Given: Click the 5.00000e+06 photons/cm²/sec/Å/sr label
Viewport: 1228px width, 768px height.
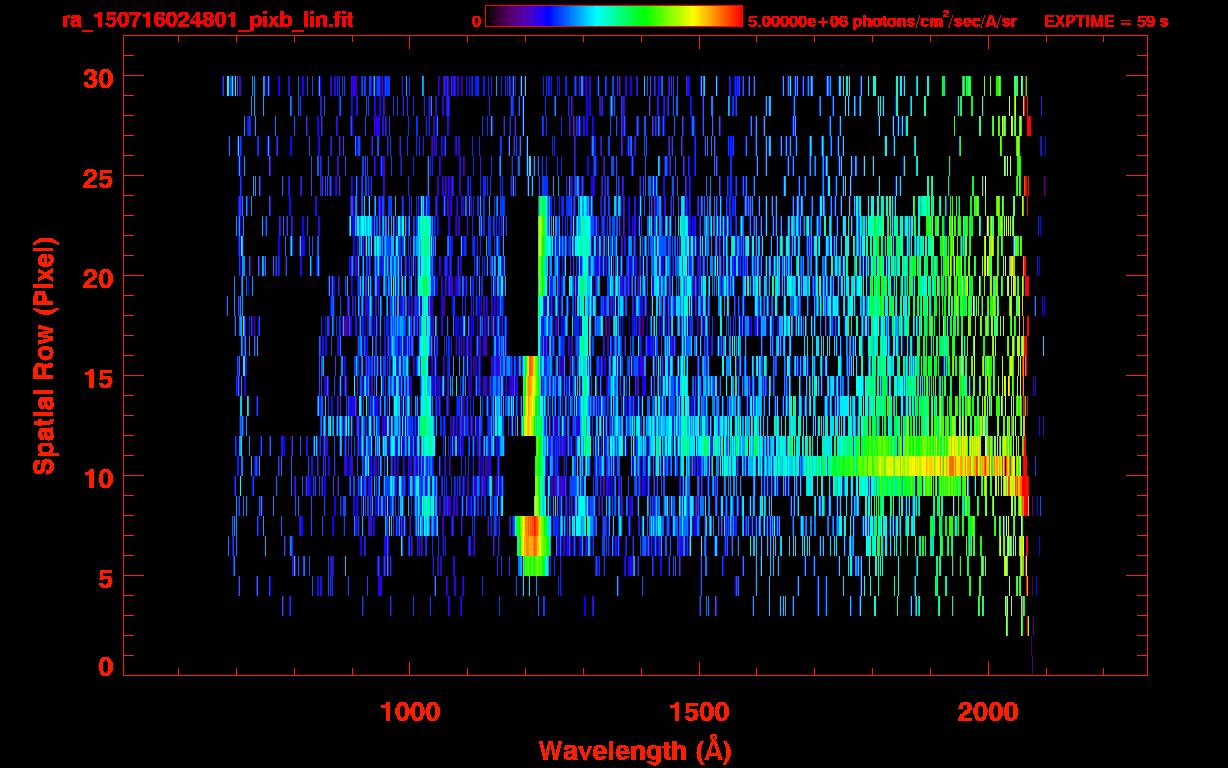Looking at the screenshot, I should 882,20.
